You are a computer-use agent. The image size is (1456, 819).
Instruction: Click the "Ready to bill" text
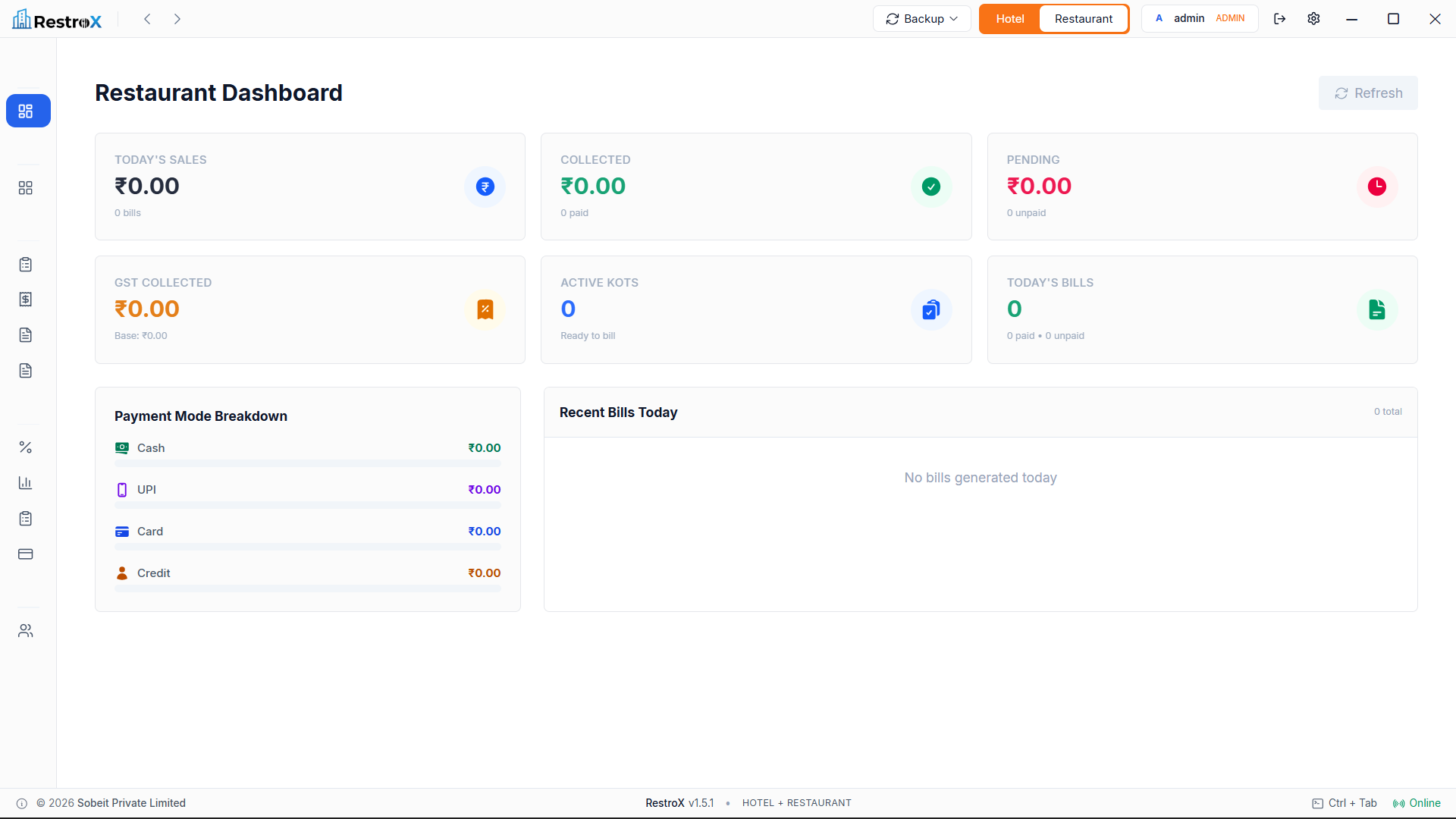(x=588, y=336)
